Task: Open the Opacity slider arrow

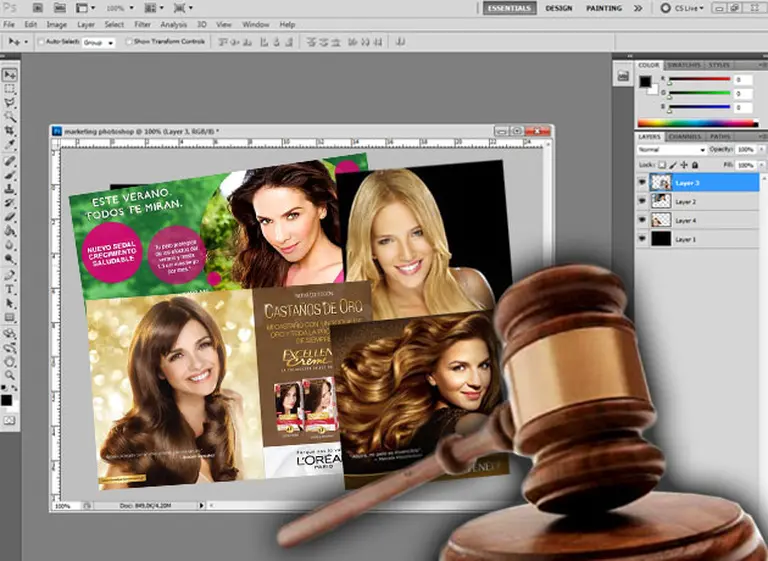Action: [761, 149]
